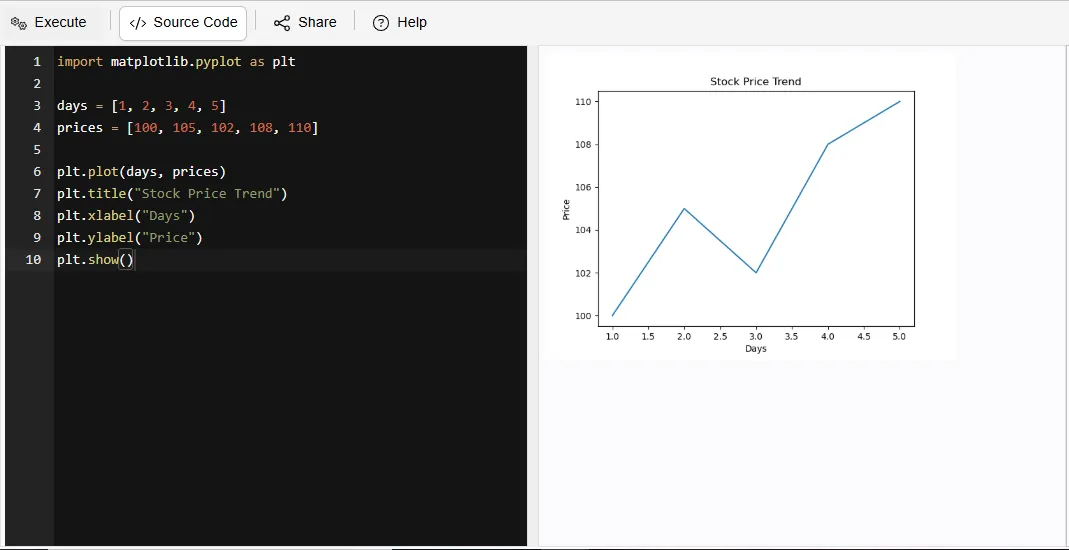
Task: Click the Share network icon
Action: tap(282, 23)
